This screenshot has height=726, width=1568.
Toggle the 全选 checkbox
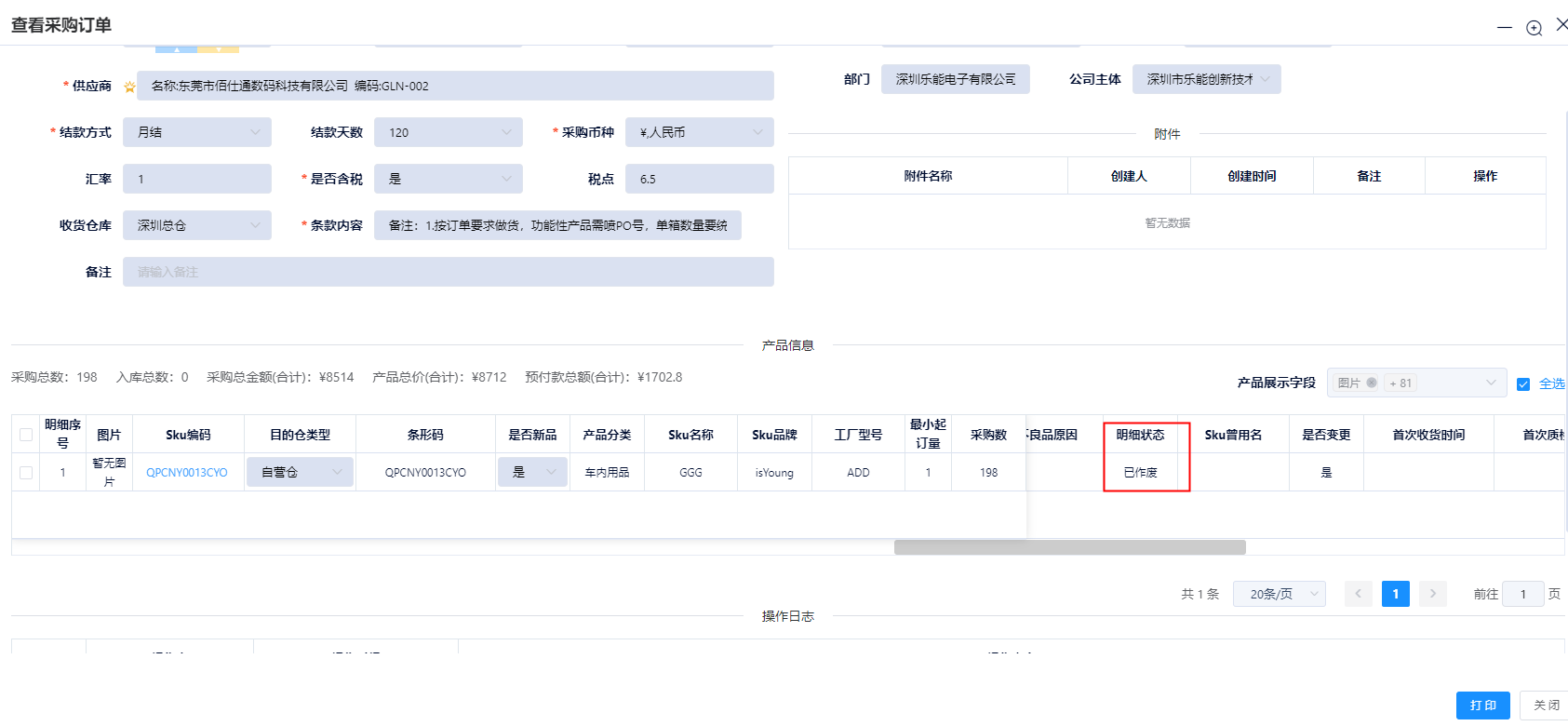[x=1523, y=383]
